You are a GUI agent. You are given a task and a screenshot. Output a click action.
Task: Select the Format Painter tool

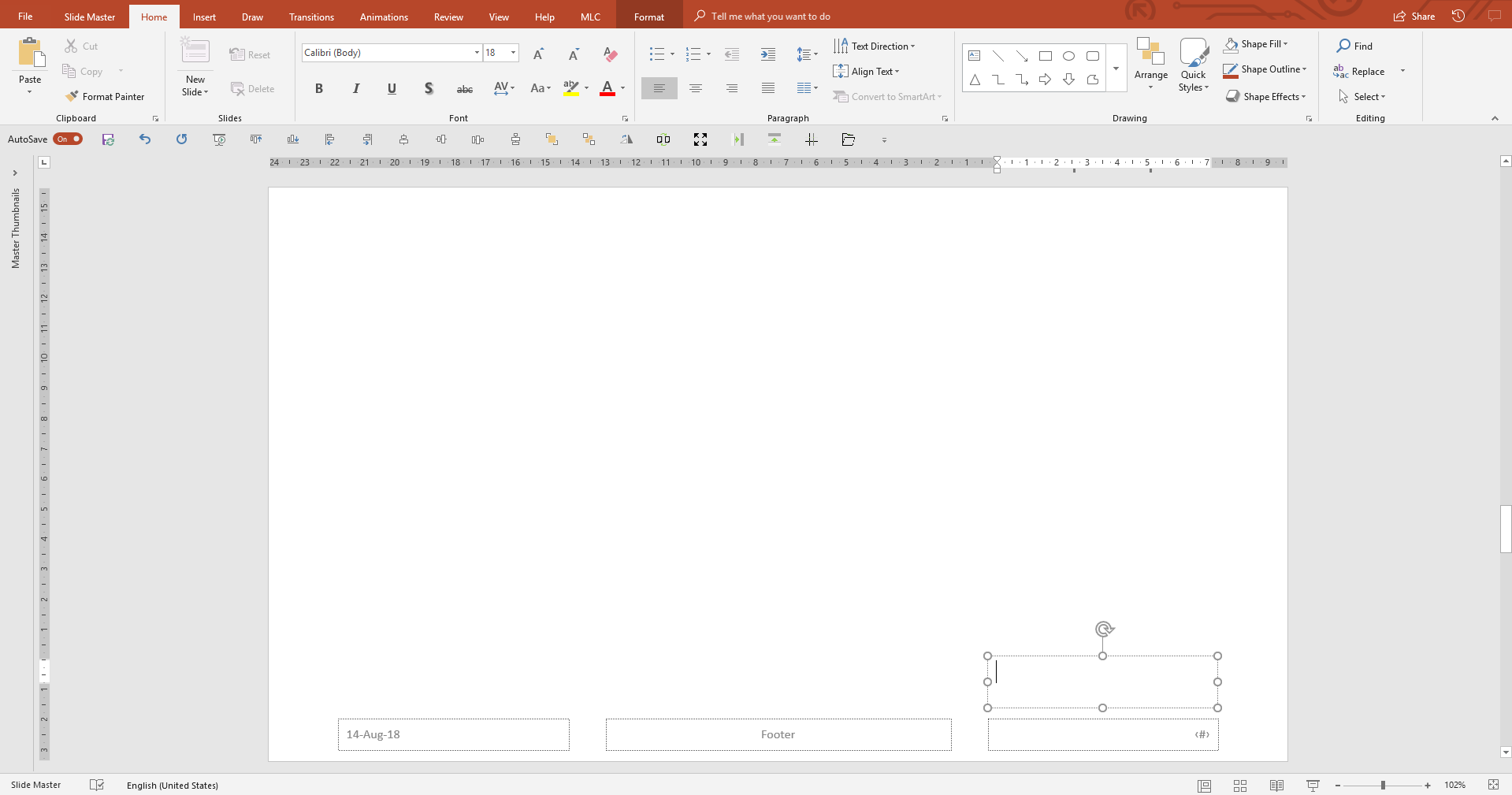click(105, 96)
